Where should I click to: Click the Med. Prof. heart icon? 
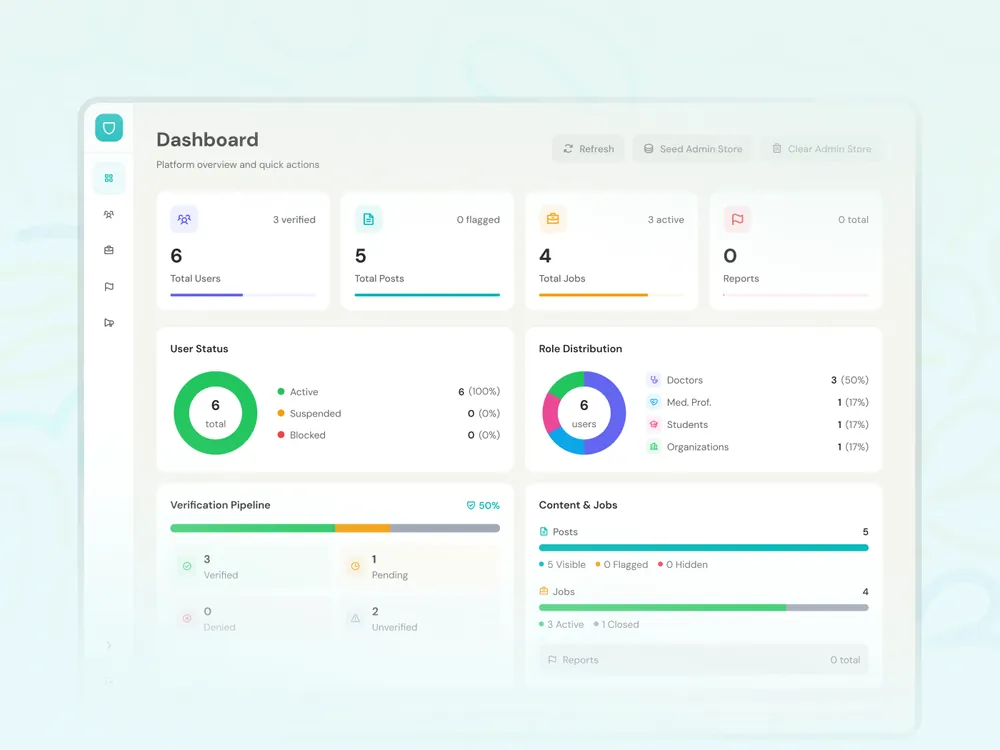(x=654, y=402)
